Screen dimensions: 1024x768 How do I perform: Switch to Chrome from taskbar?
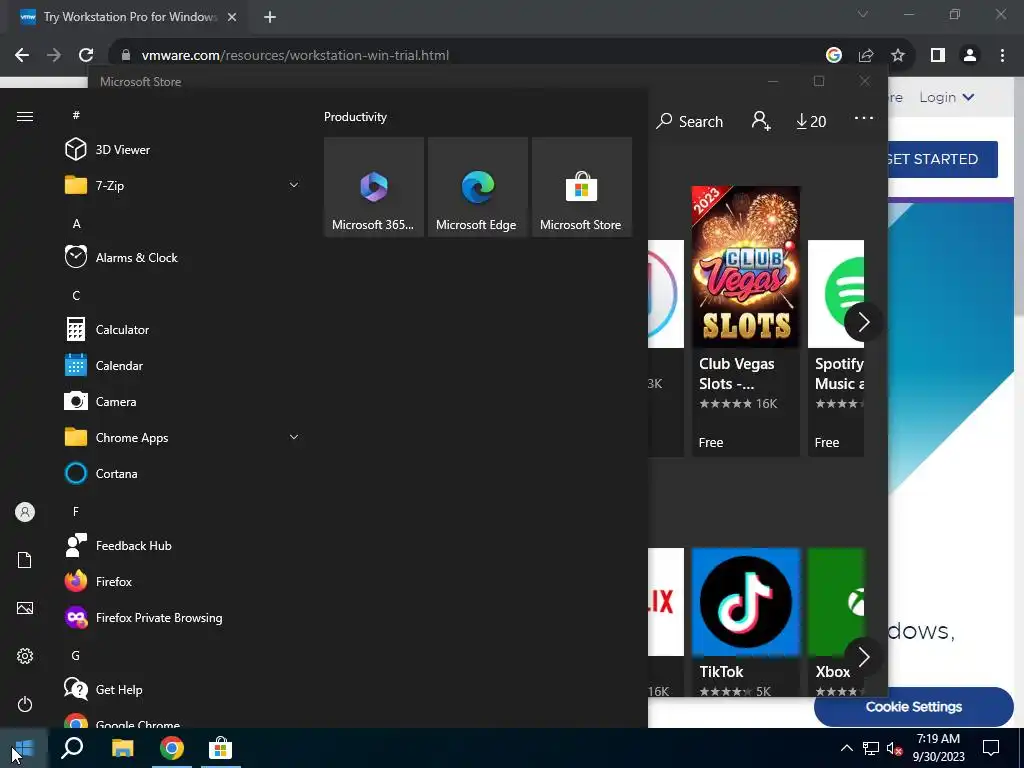172,748
